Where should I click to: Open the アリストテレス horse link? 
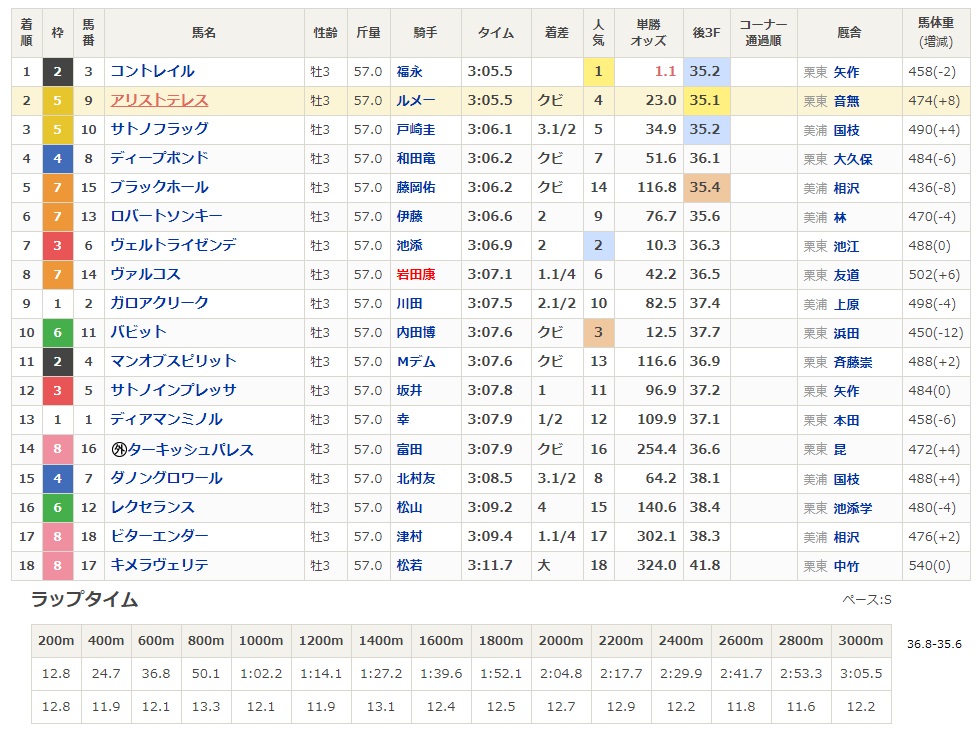159,100
